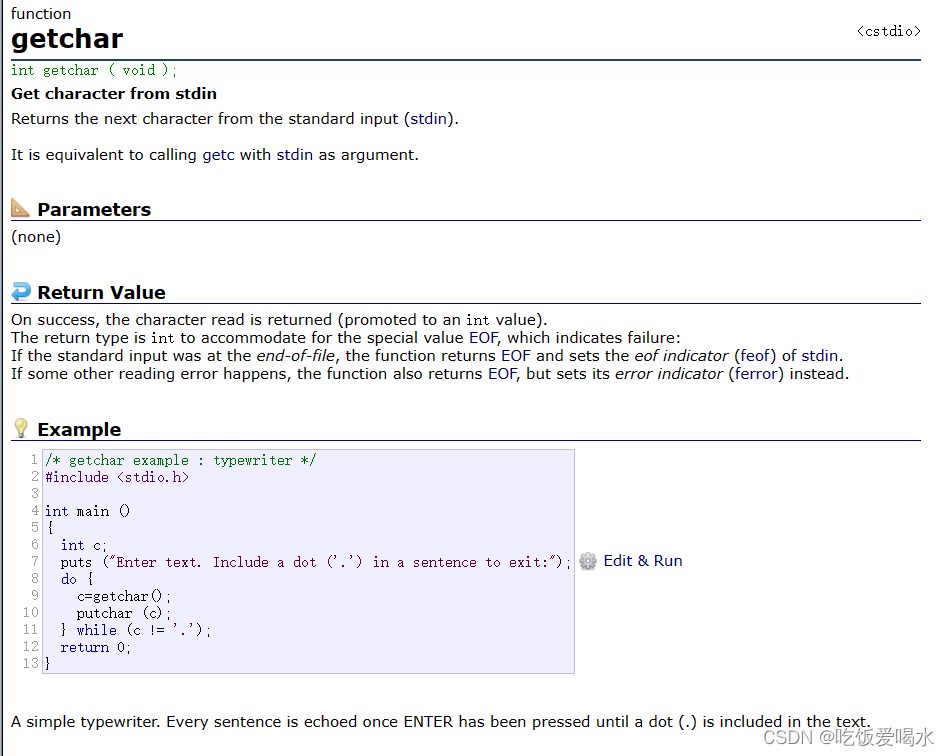This screenshot has height=756, width=950.
Task: Click the Return Value arrow icon
Action: 21,291
